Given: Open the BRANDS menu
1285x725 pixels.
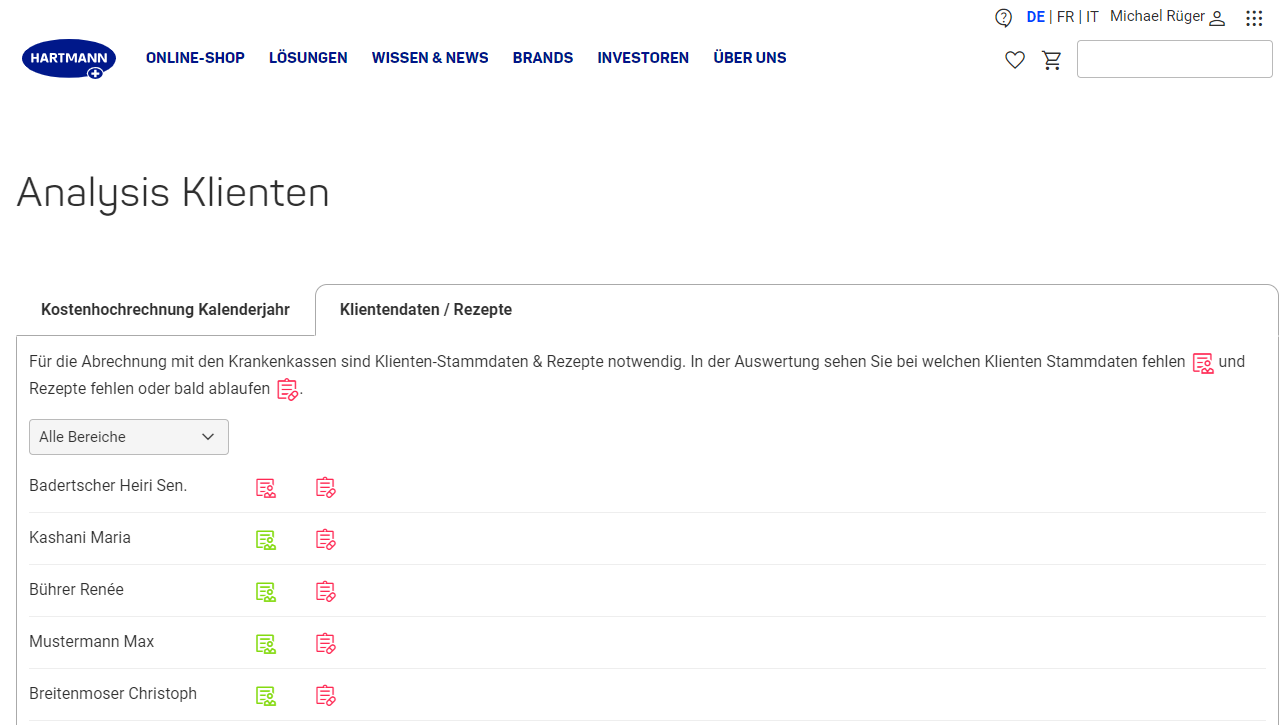Looking at the screenshot, I should tap(543, 58).
